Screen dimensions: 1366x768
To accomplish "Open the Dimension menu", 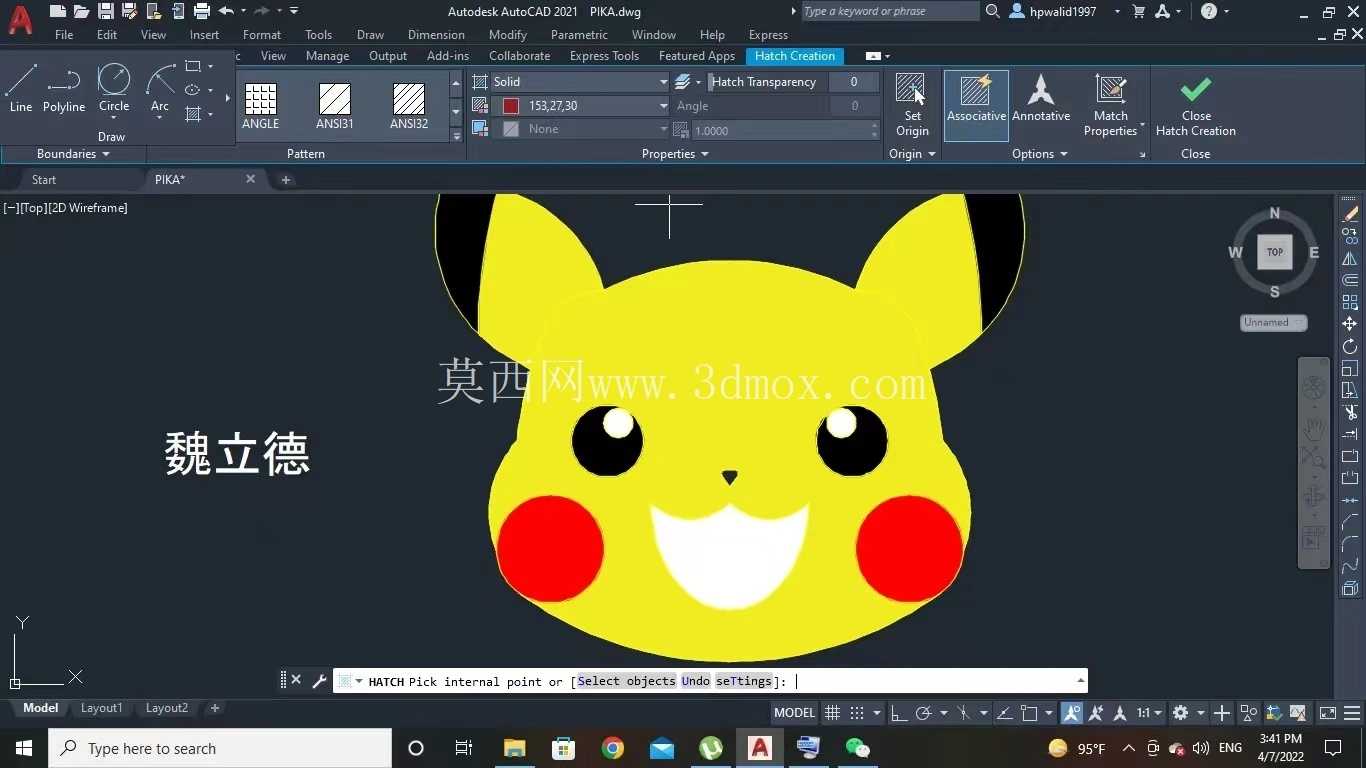I will coord(436,35).
